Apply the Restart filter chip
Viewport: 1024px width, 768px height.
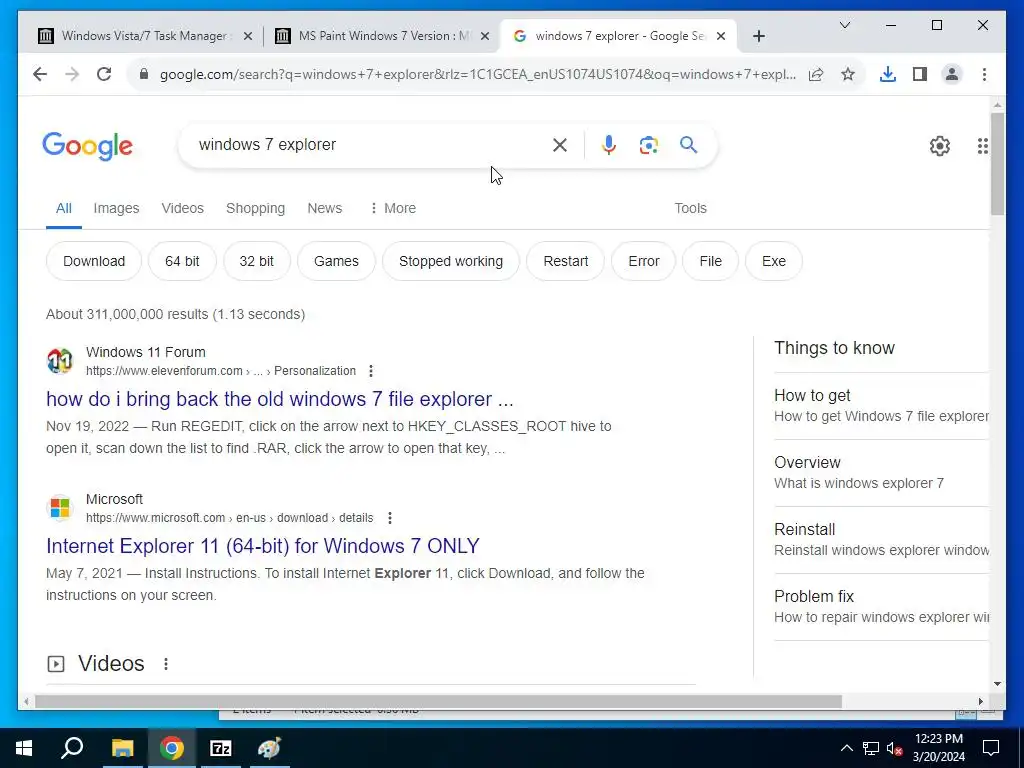566,261
